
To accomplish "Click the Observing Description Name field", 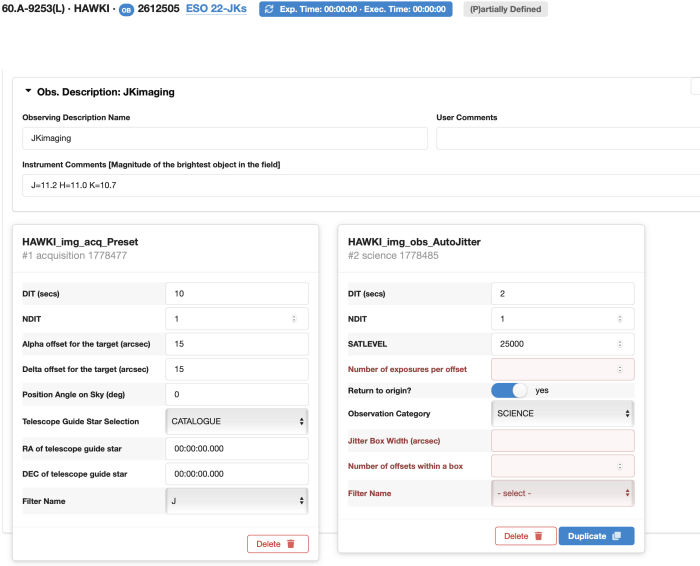I will coord(225,138).
